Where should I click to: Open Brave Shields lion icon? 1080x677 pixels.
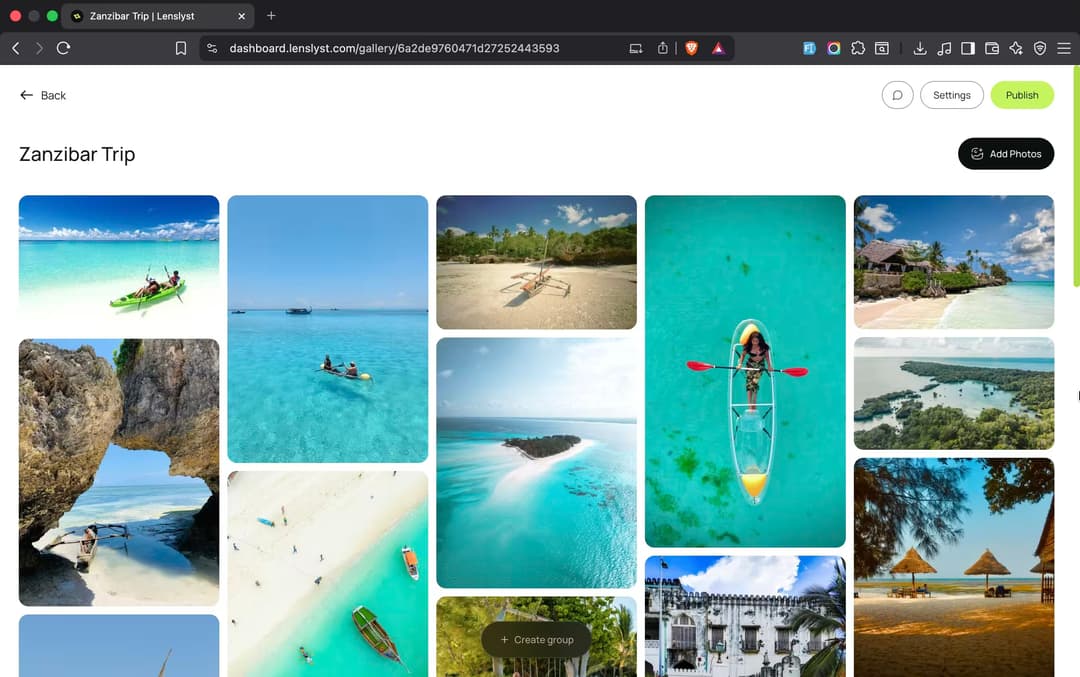click(692, 48)
